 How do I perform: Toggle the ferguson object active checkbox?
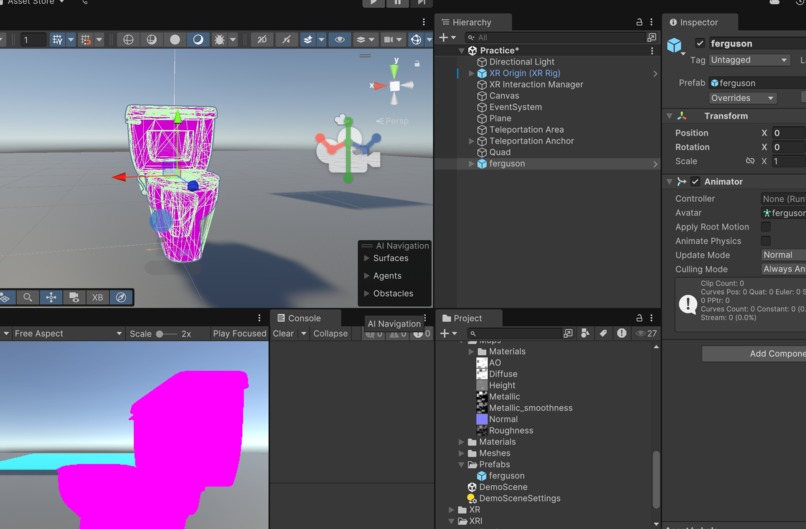[700, 43]
